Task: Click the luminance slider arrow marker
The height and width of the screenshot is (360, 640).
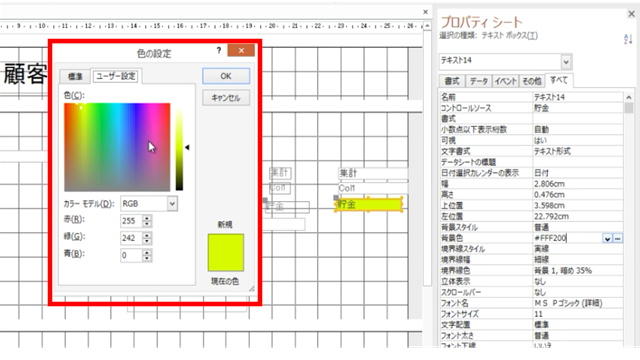Action: point(187,147)
